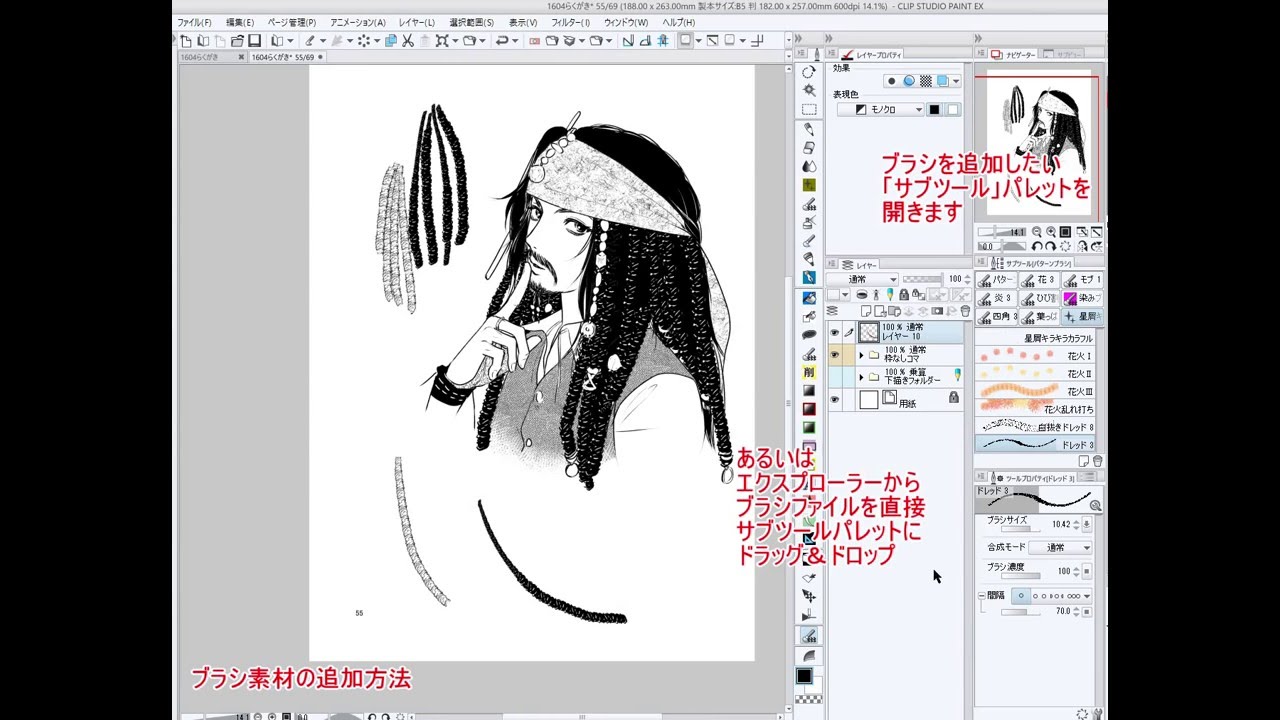Open the モノクロ expression color dropdown

click(x=881, y=110)
